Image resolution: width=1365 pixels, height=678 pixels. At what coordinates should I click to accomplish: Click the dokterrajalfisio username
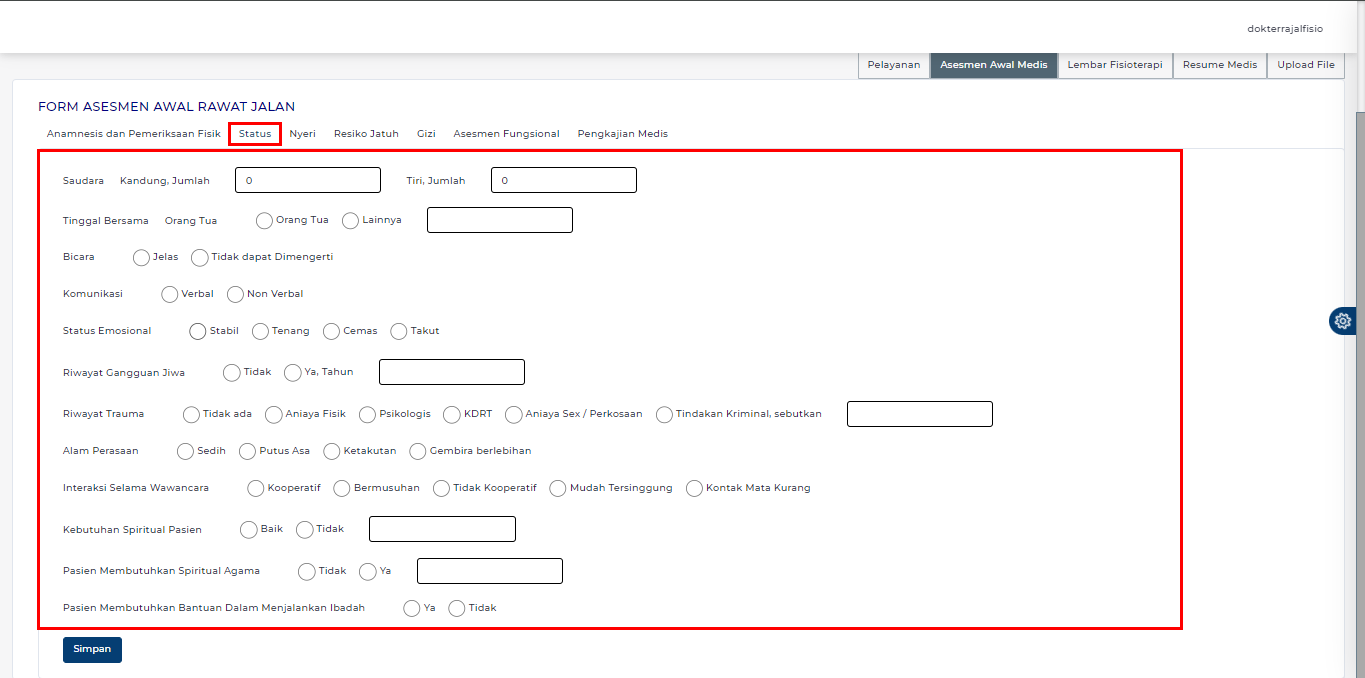1284,29
